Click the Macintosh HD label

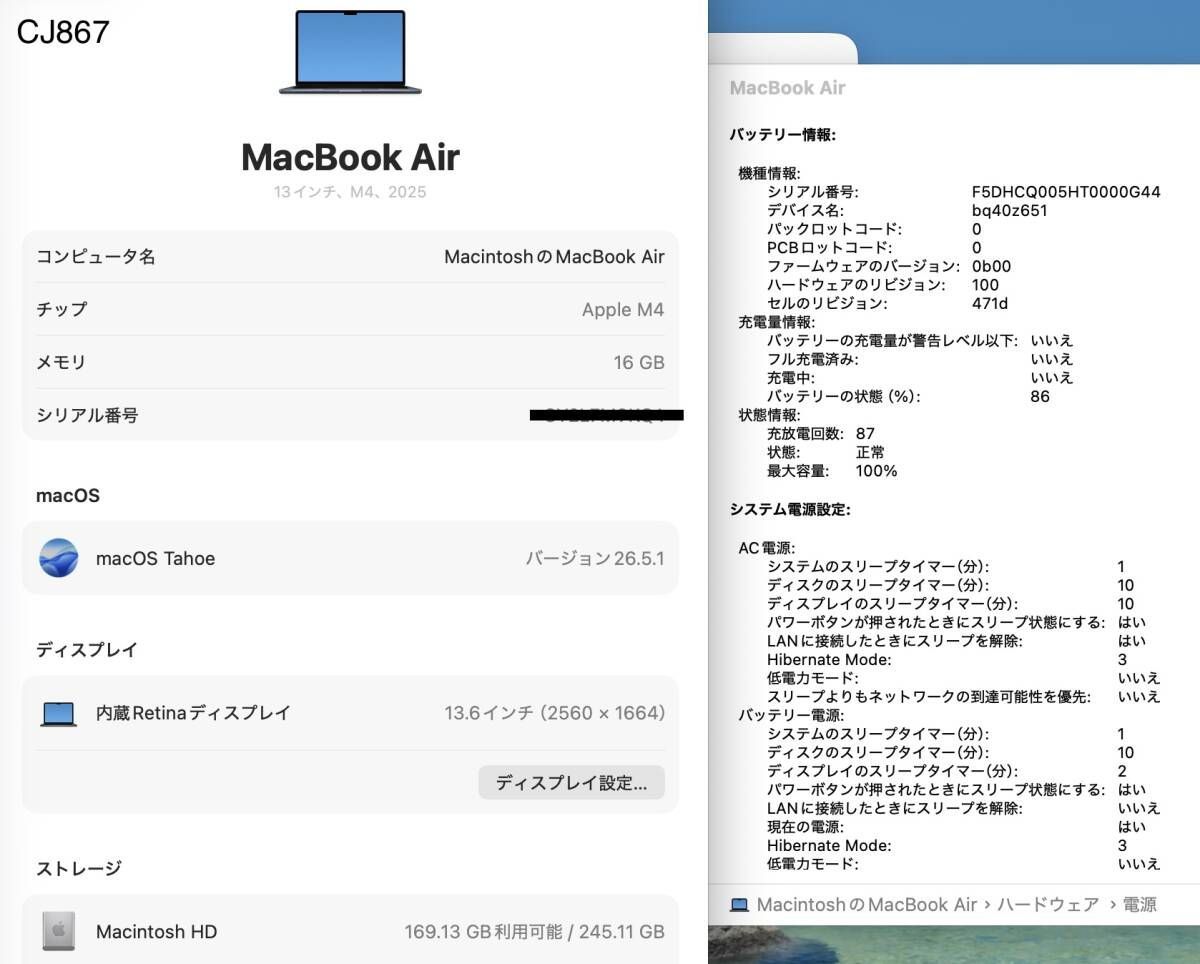tap(156, 931)
